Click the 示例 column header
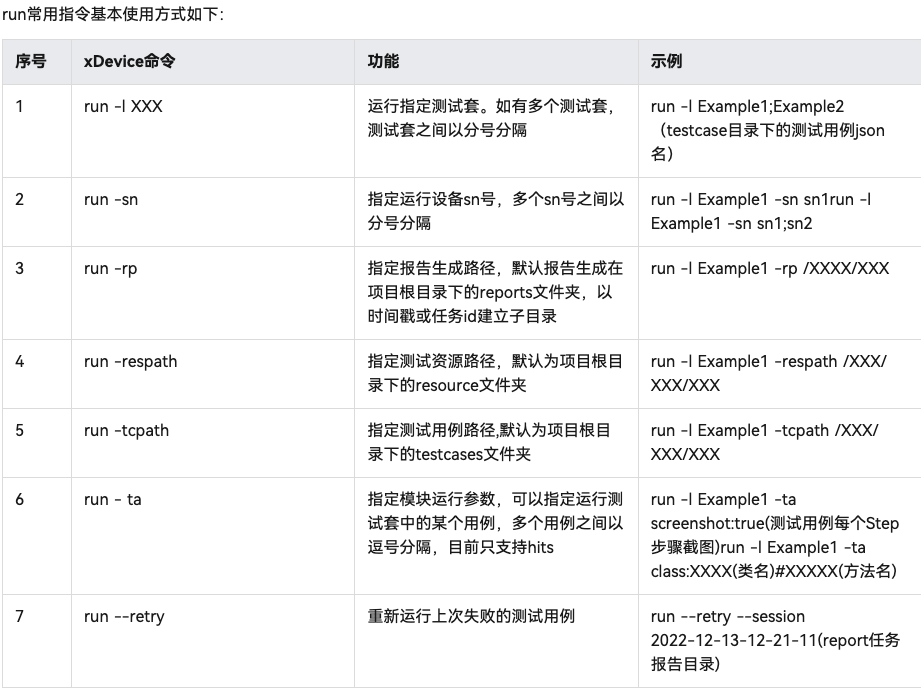This screenshot has width=921, height=691. [x=666, y=62]
